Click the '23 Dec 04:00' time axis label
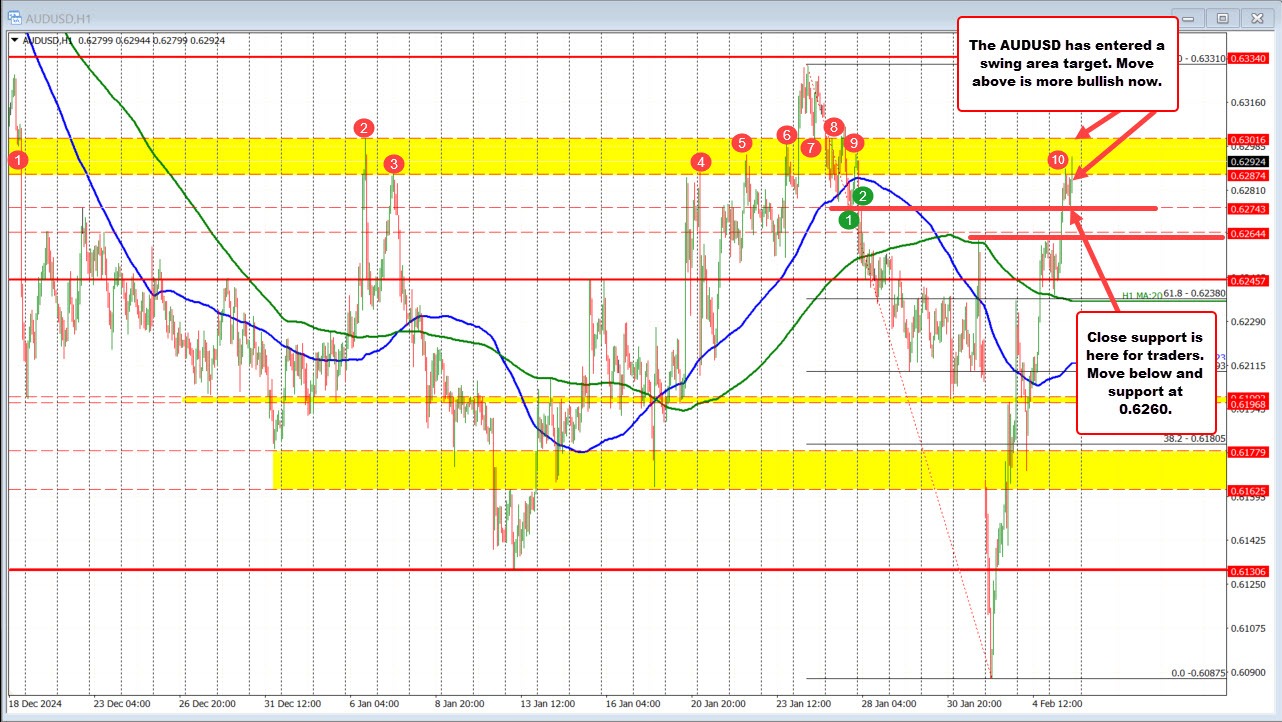1282x722 pixels. [x=123, y=704]
